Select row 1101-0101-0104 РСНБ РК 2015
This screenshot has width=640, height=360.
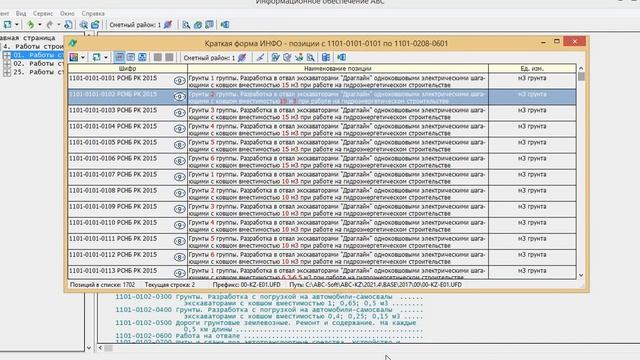(x=322, y=129)
